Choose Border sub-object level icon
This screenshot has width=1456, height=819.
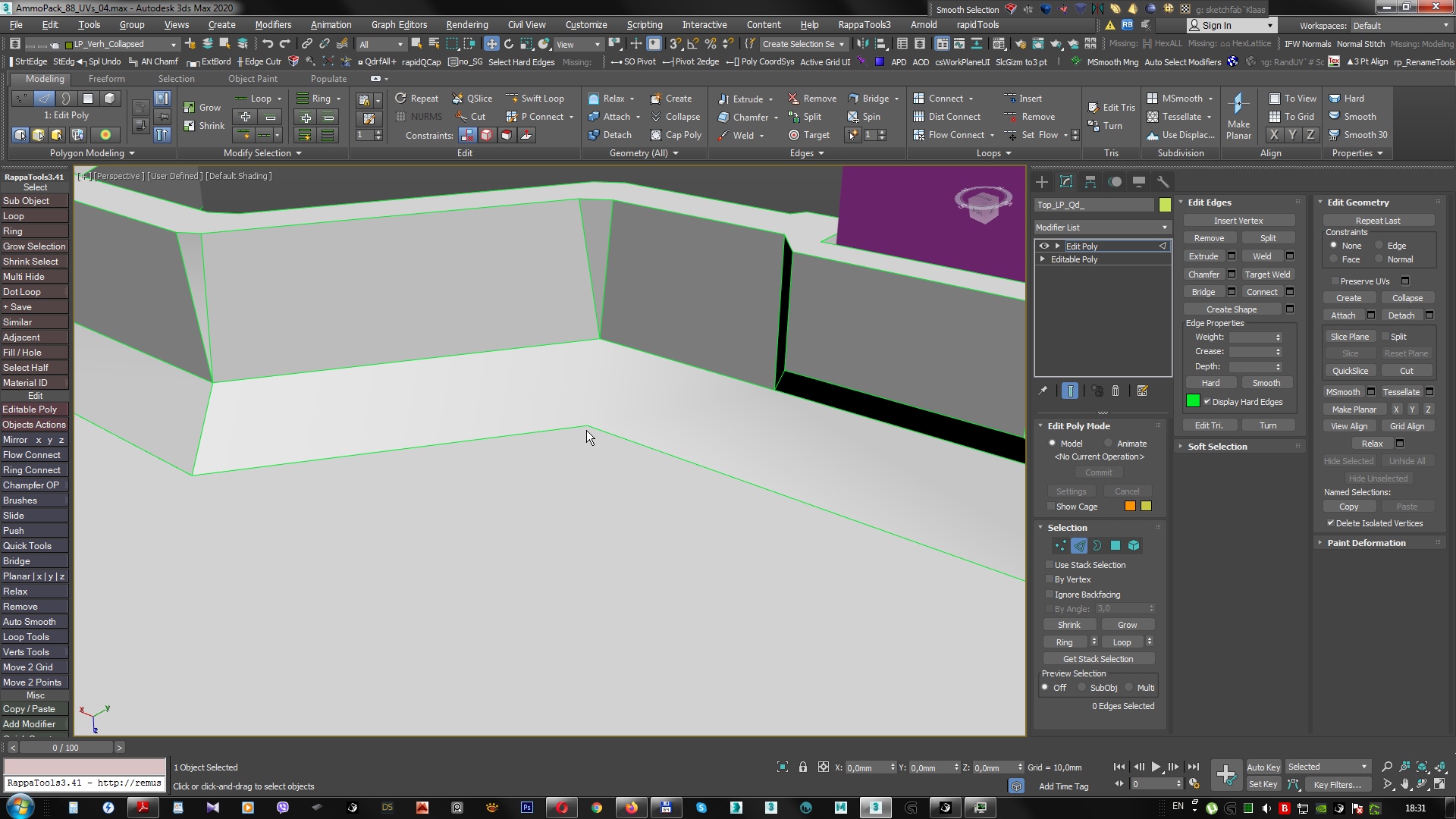1097,545
